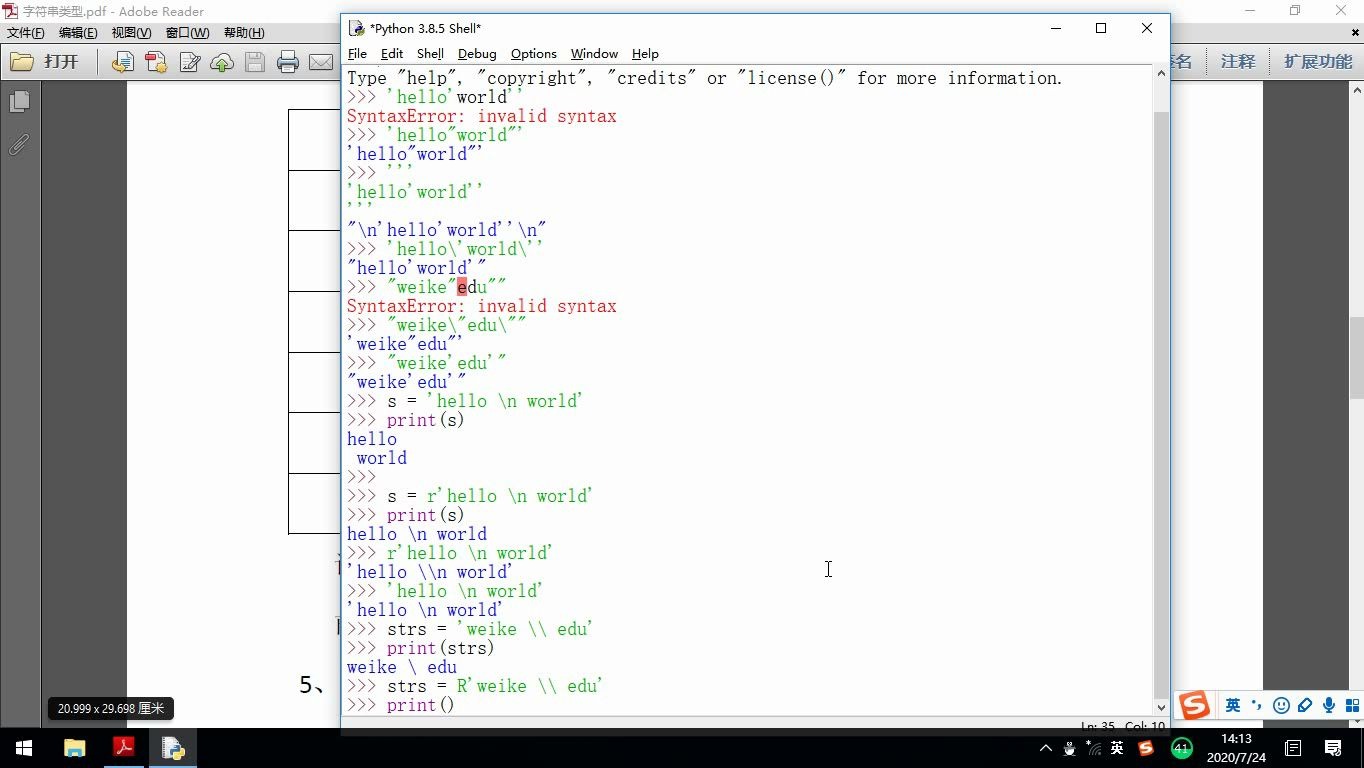Click the 打开 button label in Adobe Reader
The width and height of the screenshot is (1364, 768).
coord(61,62)
